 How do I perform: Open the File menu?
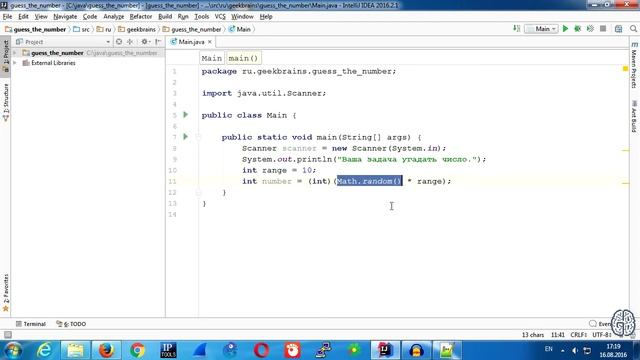[x=7, y=16]
